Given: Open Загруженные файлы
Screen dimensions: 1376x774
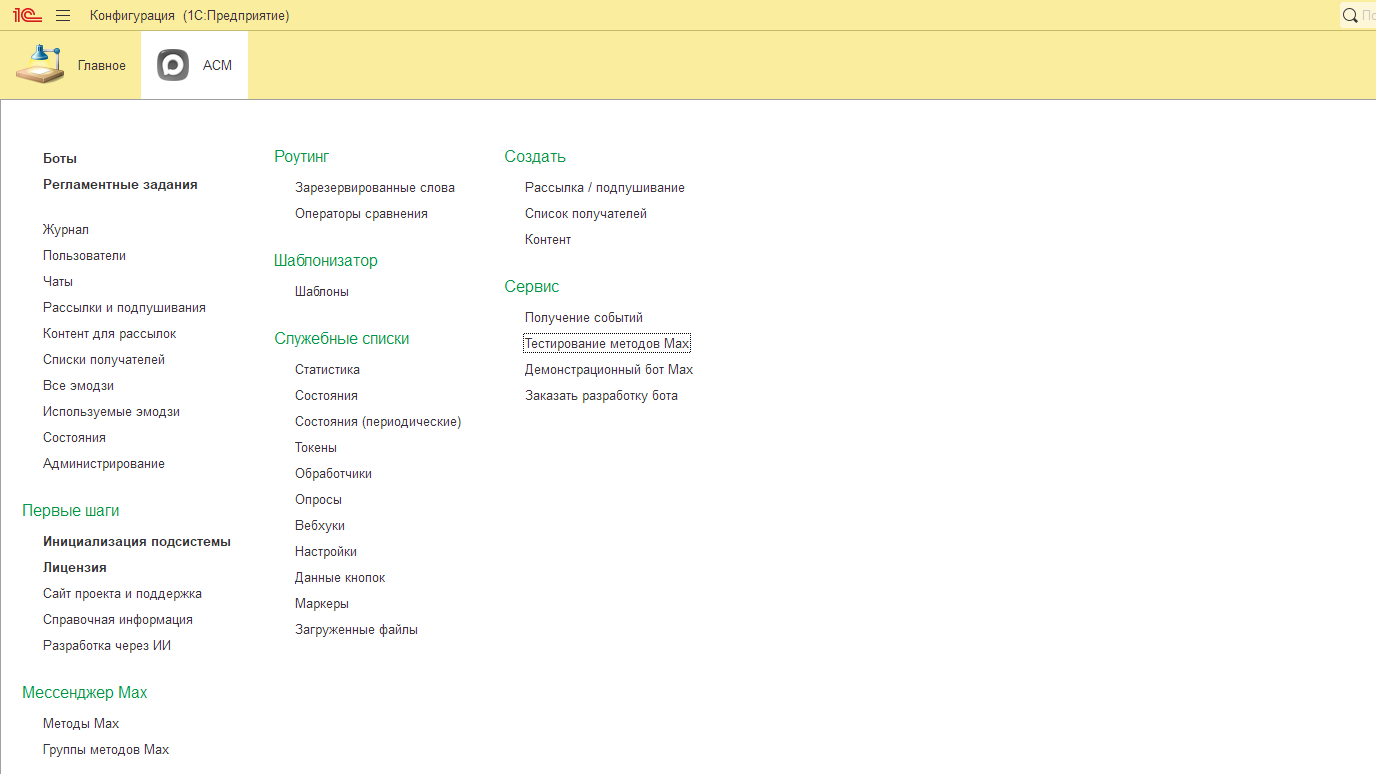Looking at the screenshot, I should point(356,630).
